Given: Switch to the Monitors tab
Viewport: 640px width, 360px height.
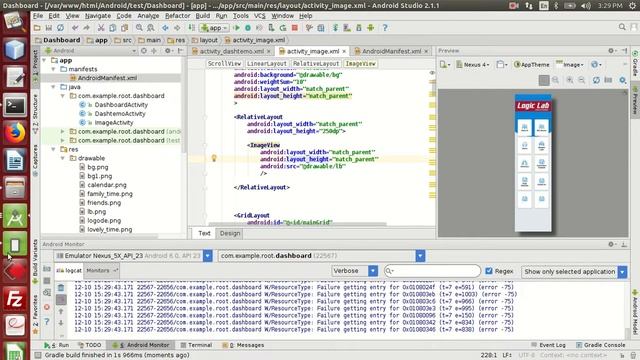Looking at the screenshot, I should (x=102, y=271).
